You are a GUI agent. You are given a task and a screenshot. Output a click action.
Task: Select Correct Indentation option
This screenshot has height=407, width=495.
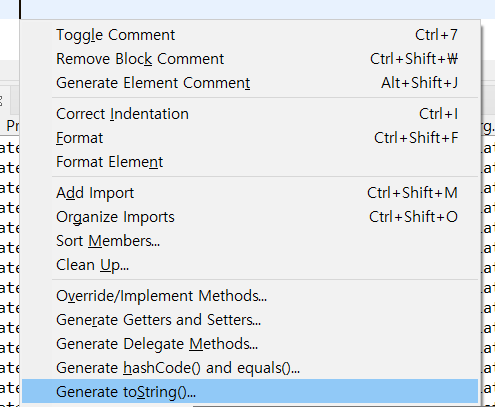click(x=250, y=114)
